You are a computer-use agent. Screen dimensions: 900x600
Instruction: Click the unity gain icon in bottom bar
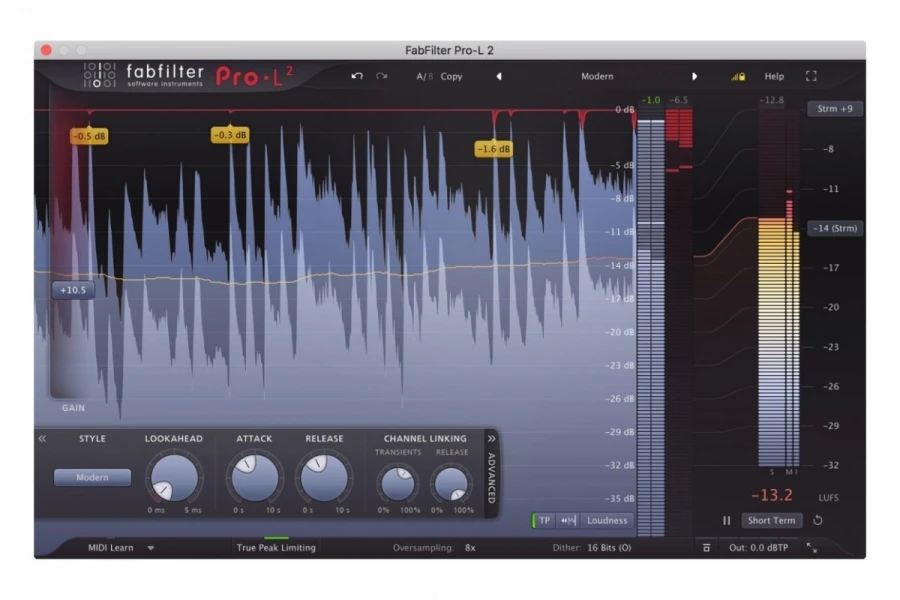[x=707, y=548]
